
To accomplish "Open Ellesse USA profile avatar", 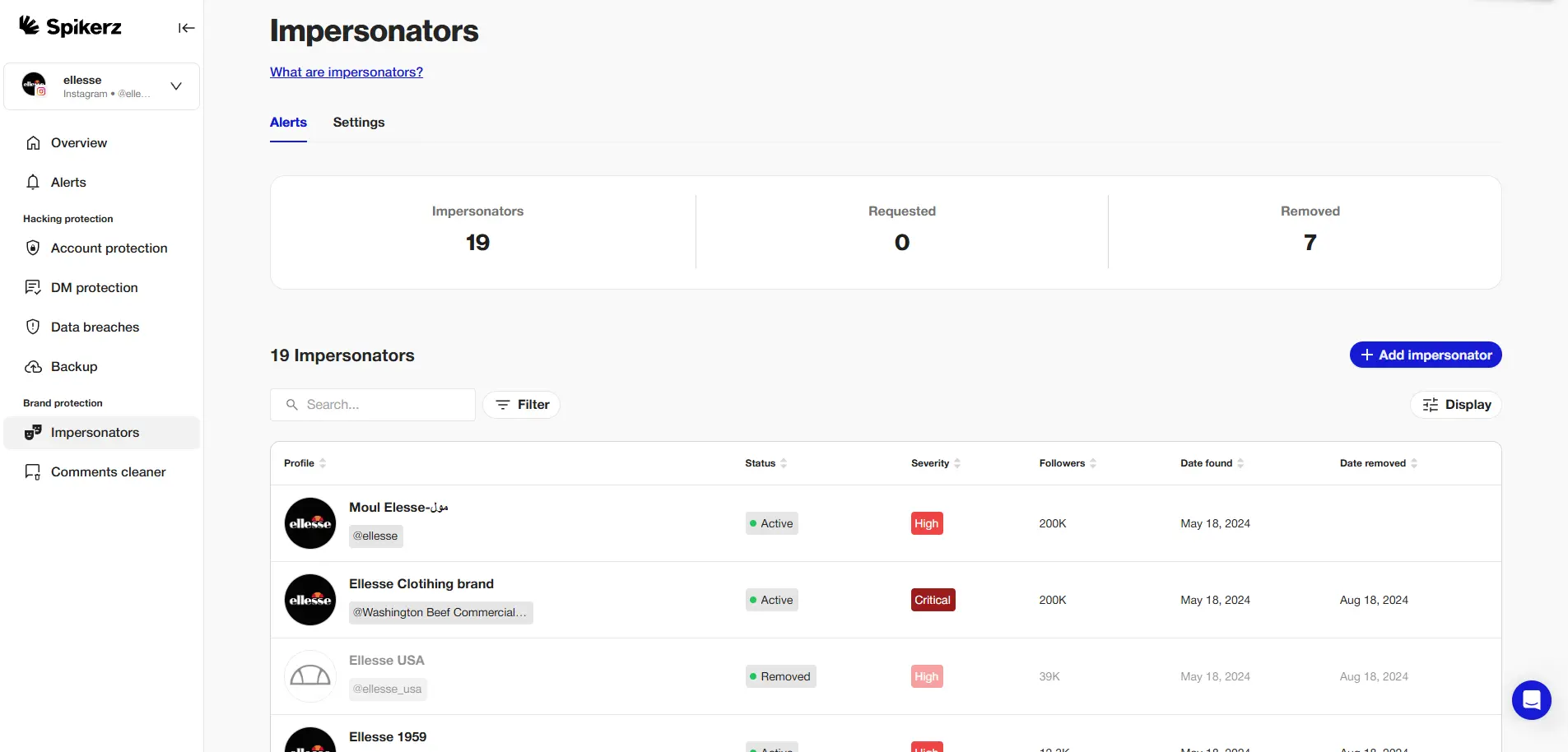I will [310, 676].
